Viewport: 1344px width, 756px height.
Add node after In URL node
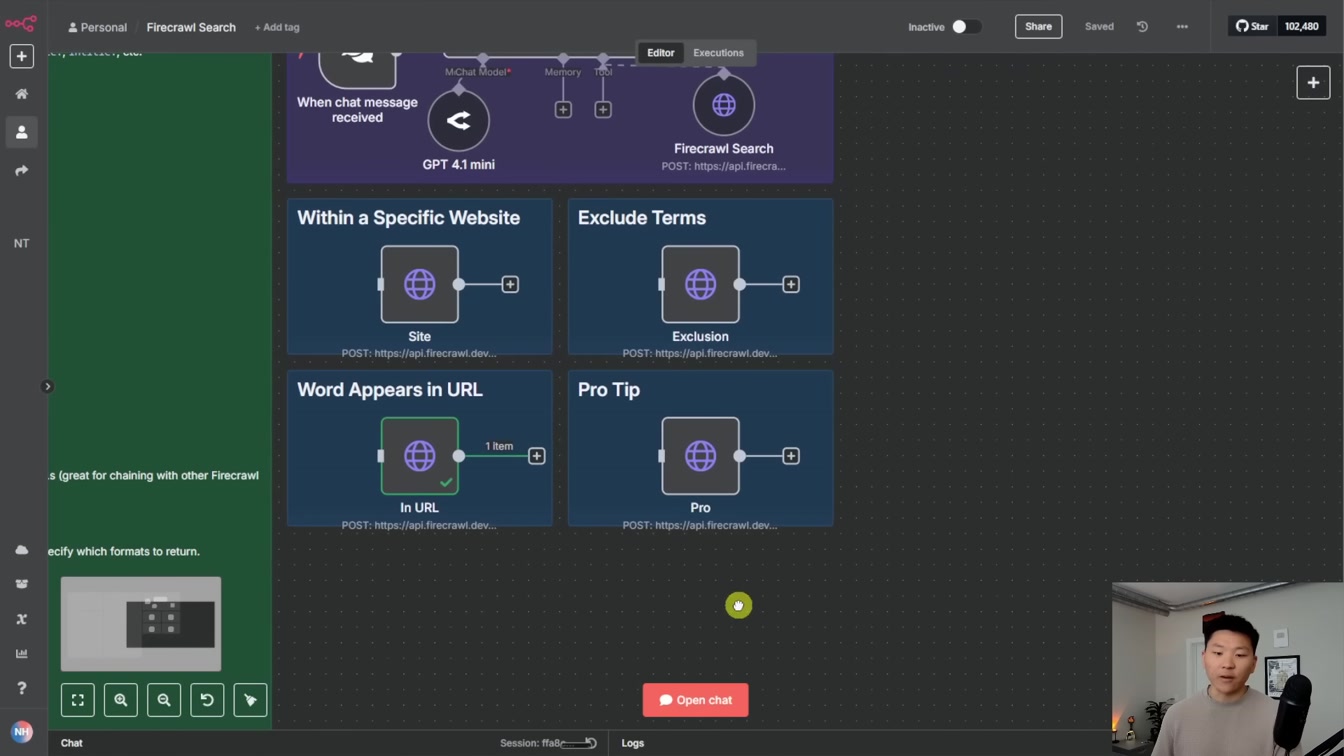click(x=537, y=456)
